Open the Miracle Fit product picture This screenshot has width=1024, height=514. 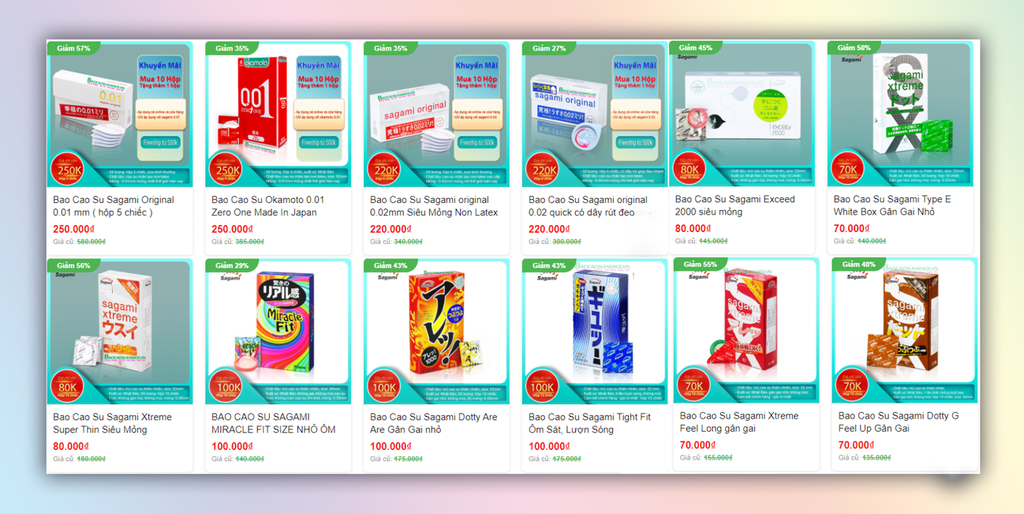[278, 332]
